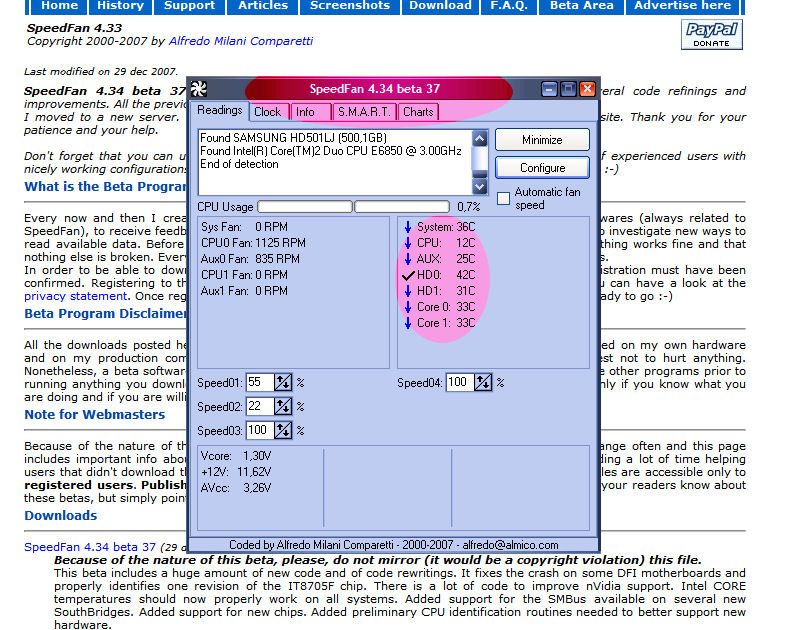787x630 pixels.
Task: Click the 'Aux1 Fan: 0 RPM' reading
Action: 244,291
